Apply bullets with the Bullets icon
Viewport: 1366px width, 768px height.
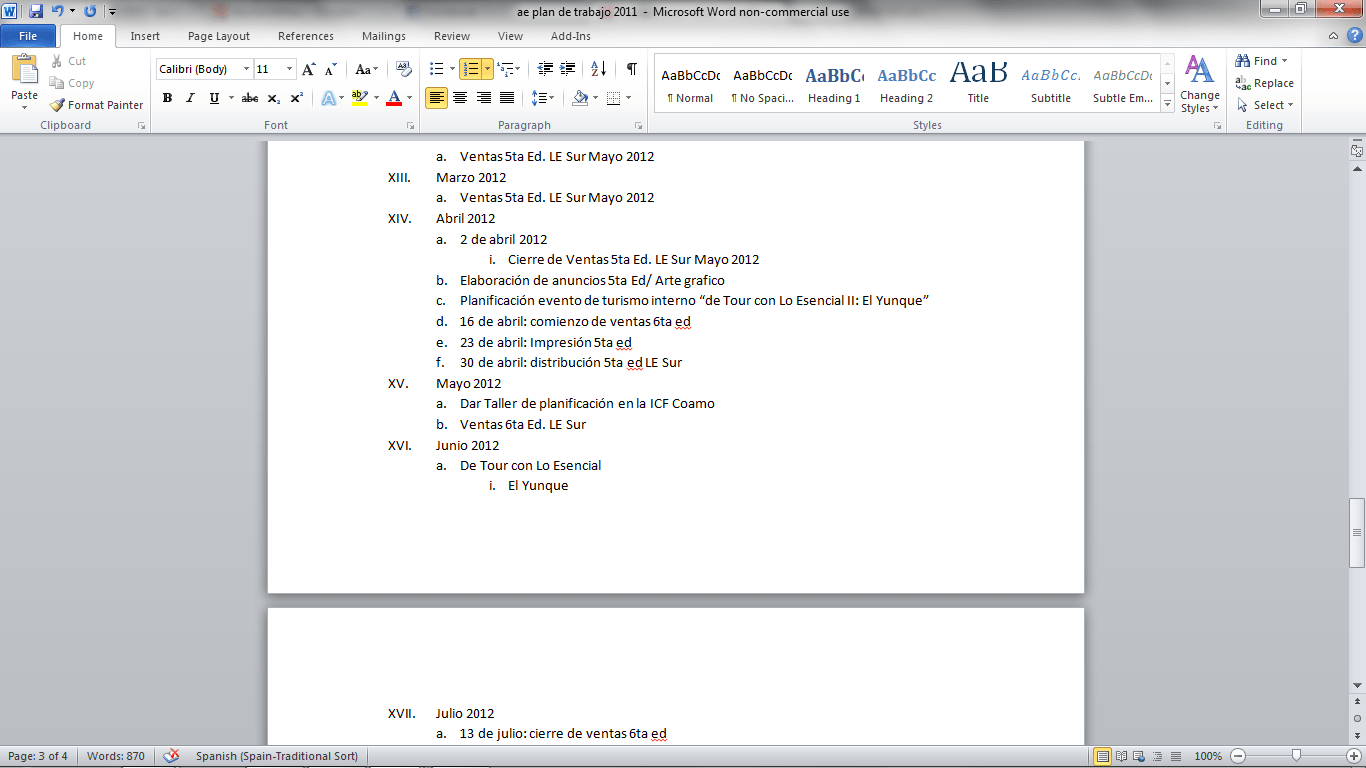[436, 69]
